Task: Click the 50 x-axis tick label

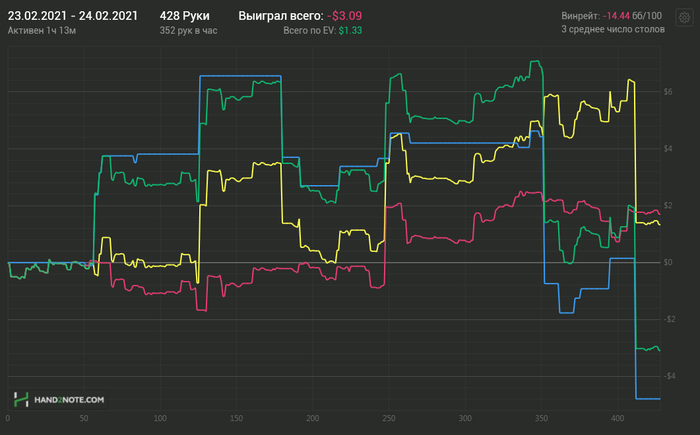Action: tap(84, 418)
